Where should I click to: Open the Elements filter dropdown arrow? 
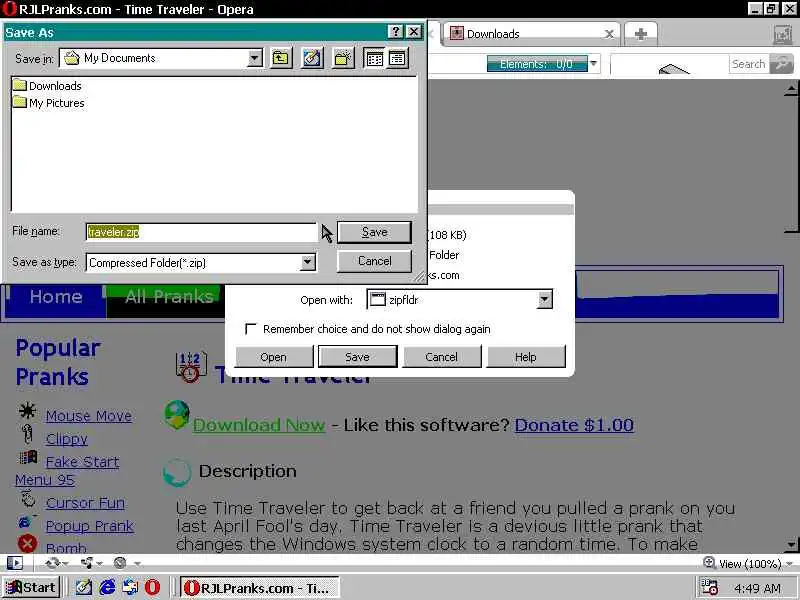click(593, 64)
